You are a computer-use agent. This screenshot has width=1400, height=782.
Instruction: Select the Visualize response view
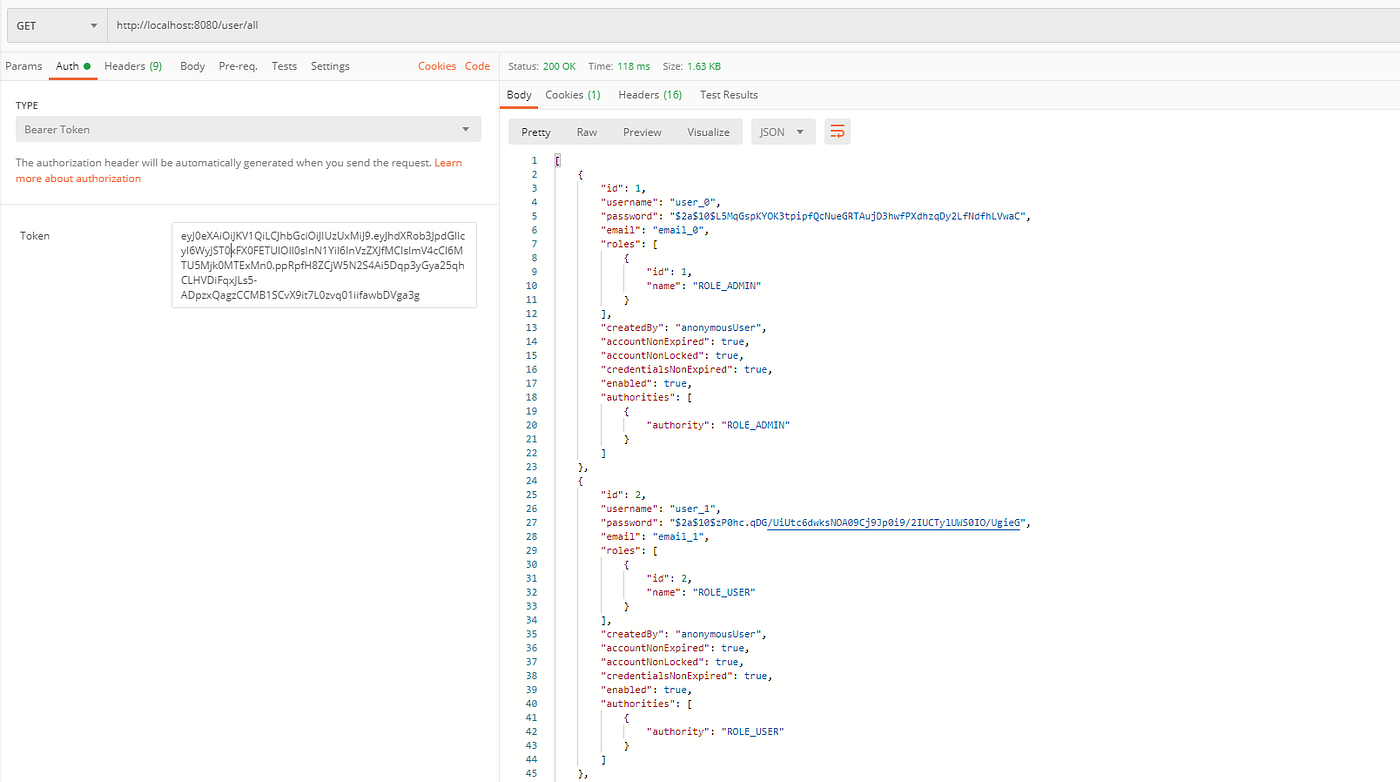point(708,131)
